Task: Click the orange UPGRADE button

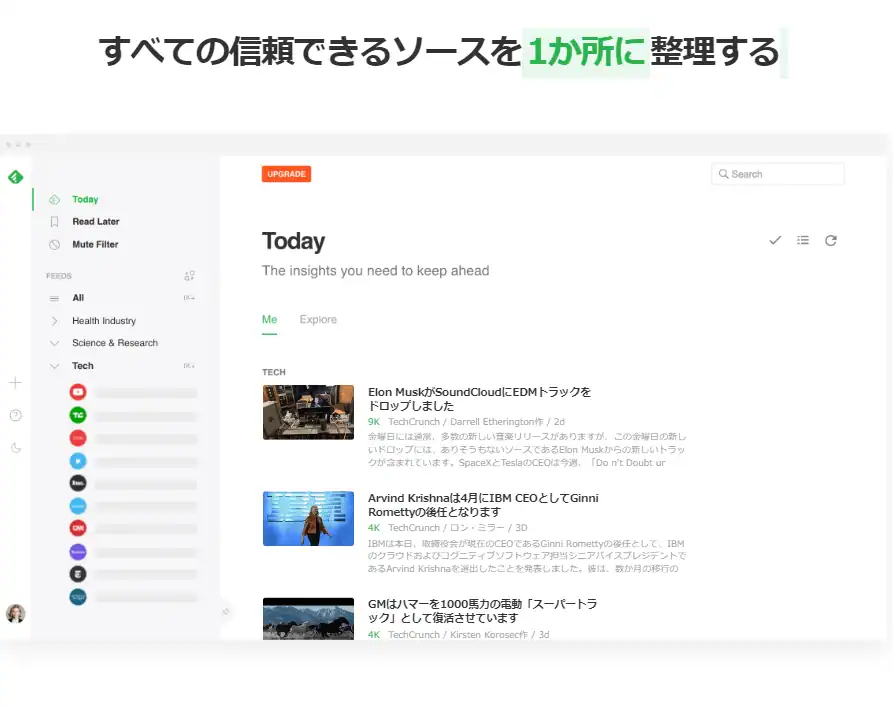Action: (x=286, y=174)
